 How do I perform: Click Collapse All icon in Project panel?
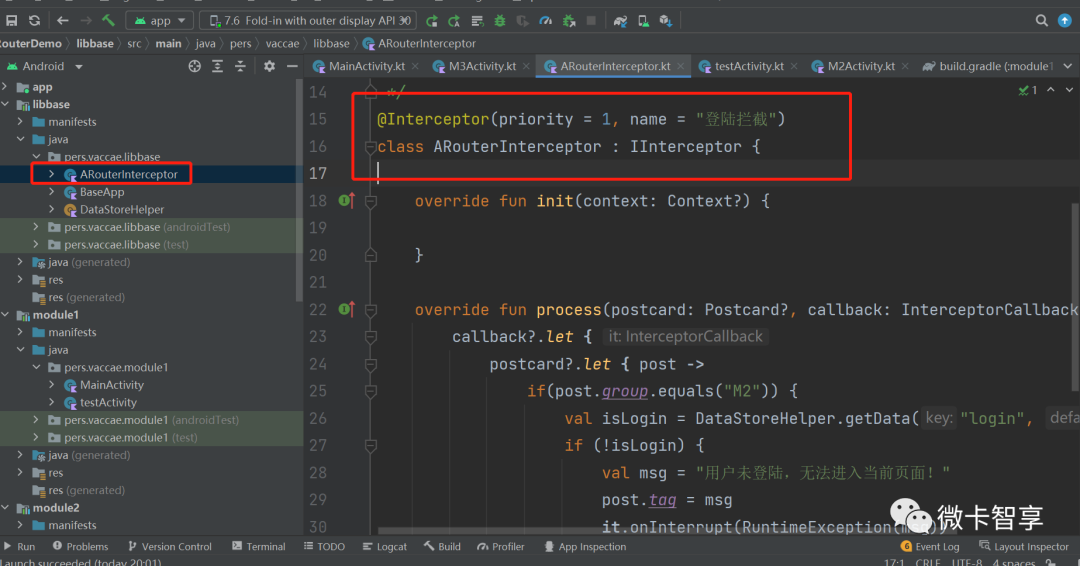[240, 66]
